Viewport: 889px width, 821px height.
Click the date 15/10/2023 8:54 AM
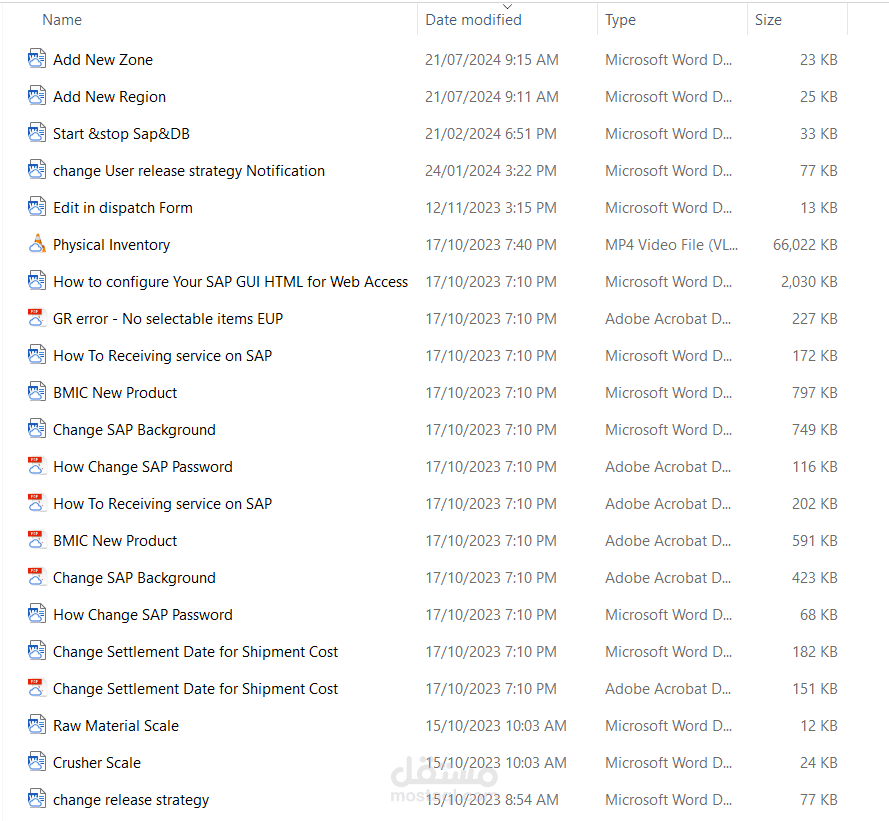point(492,799)
